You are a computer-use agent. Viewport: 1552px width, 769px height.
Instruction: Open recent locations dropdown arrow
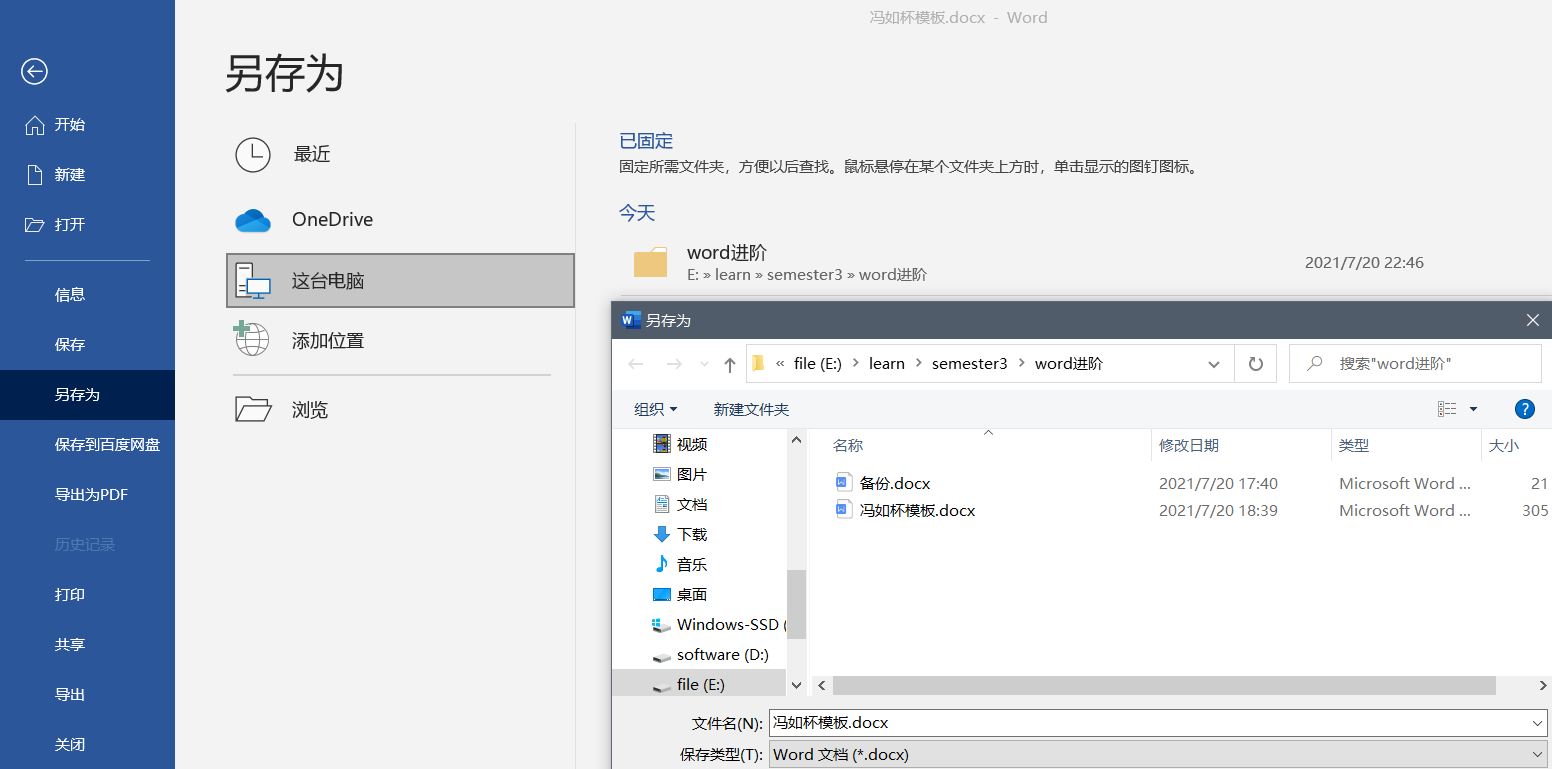[704, 365]
